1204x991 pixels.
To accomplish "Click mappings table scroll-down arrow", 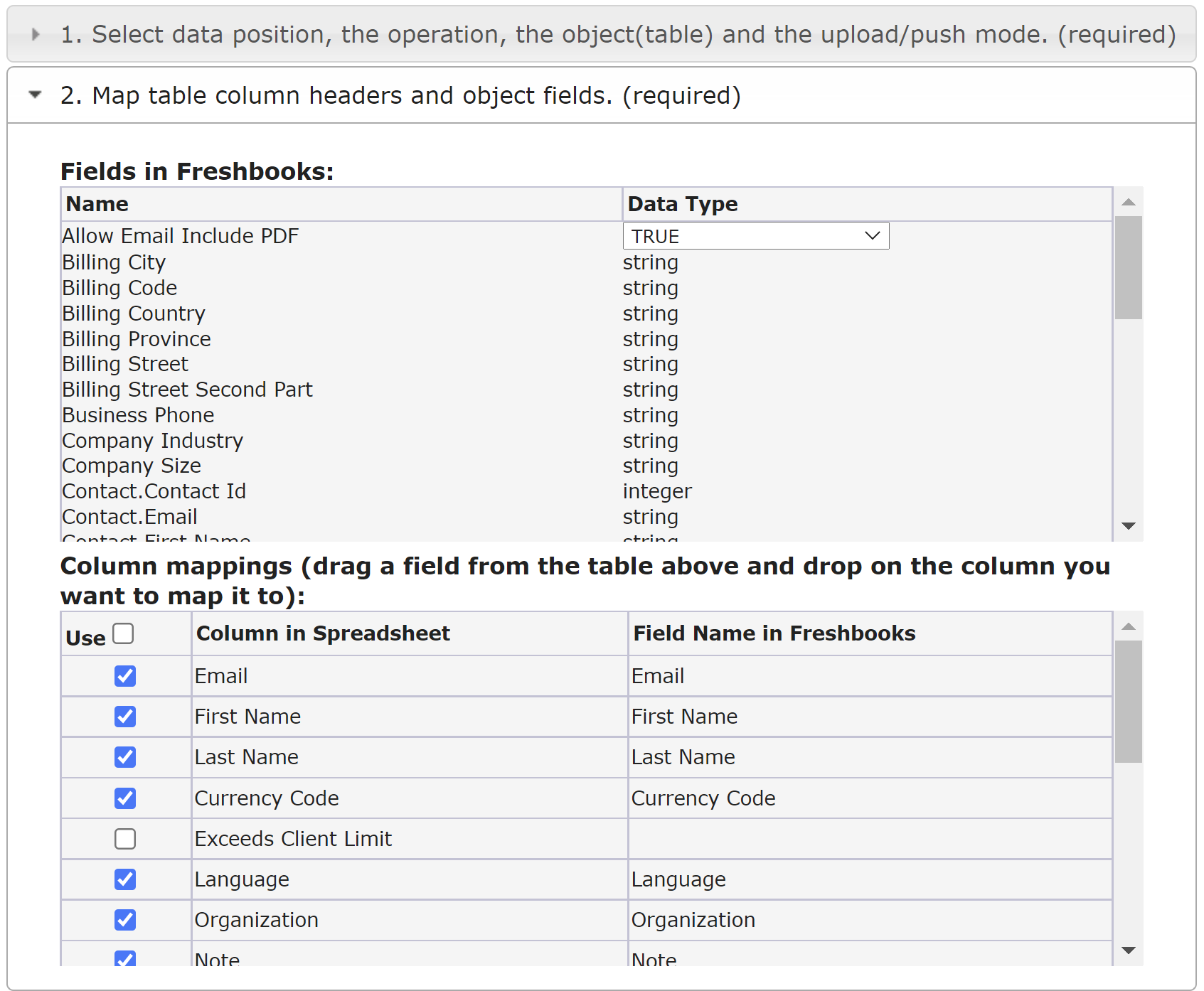I will (x=1128, y=950).
